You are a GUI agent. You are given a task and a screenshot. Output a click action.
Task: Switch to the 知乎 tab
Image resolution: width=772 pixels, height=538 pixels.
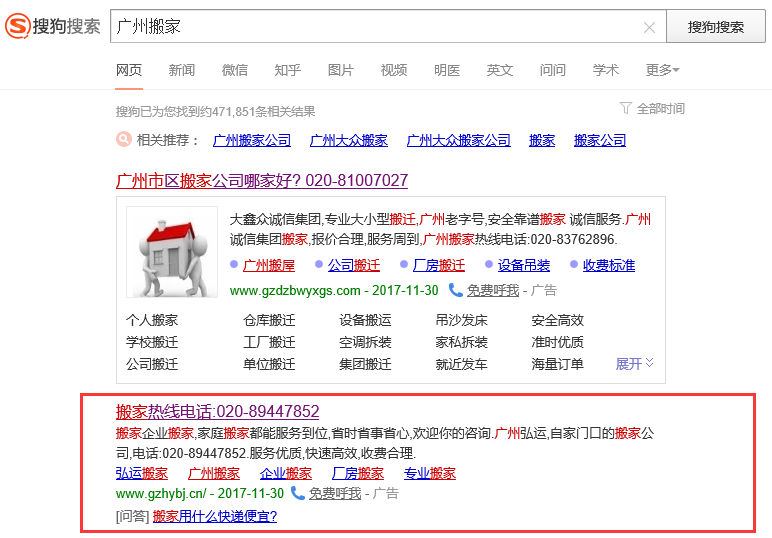(288, 70)
